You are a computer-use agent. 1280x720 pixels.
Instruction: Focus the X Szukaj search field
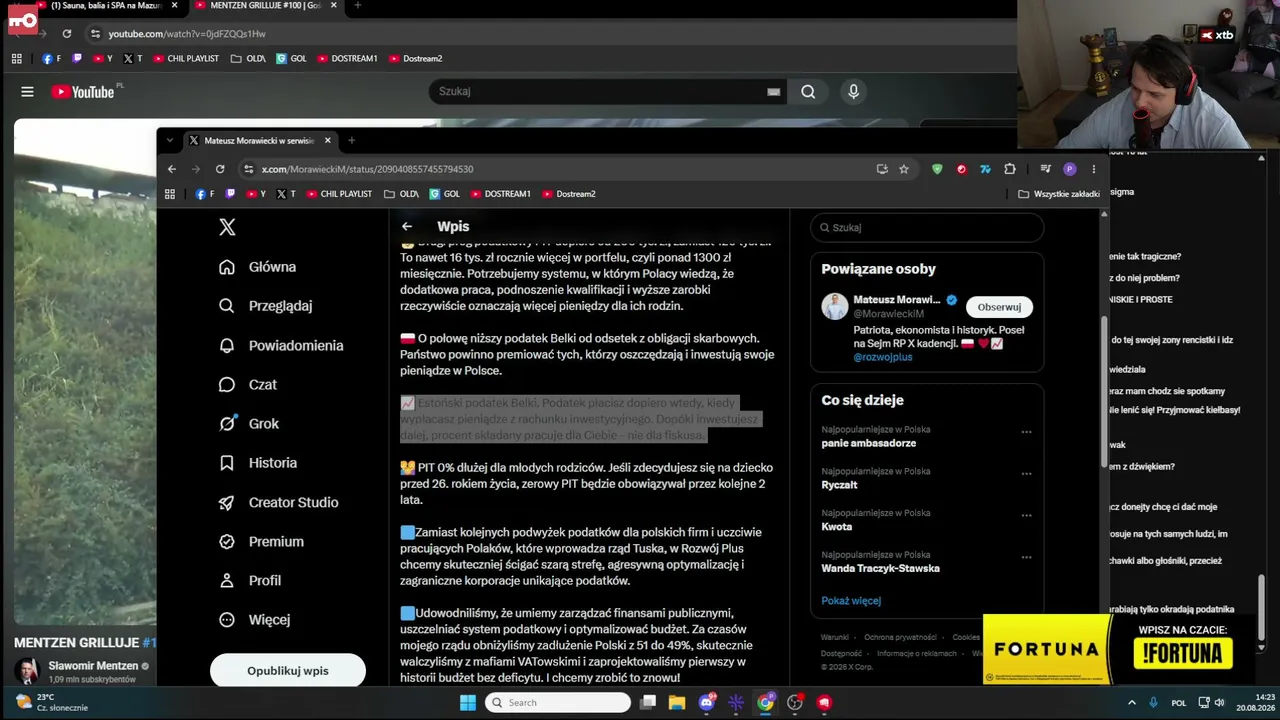point(927,227)
